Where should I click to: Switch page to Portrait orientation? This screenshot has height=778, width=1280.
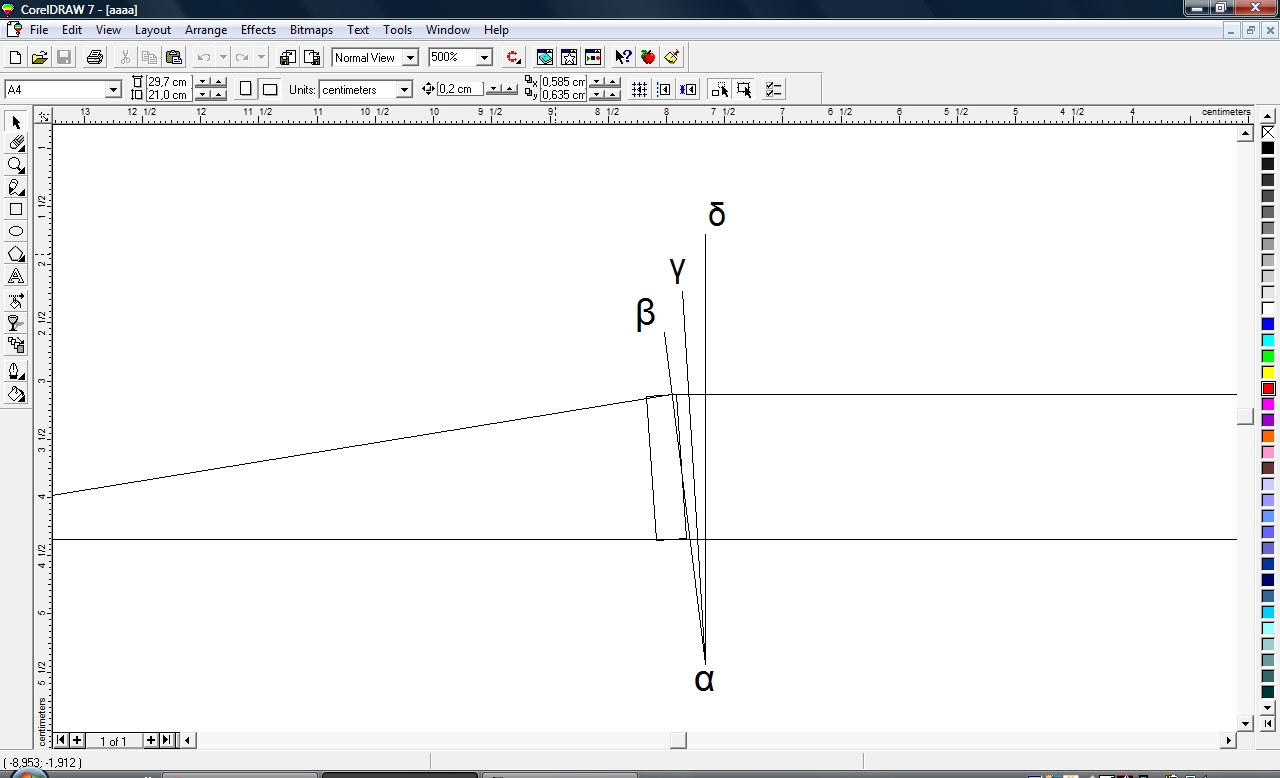[x=246, y=89]
